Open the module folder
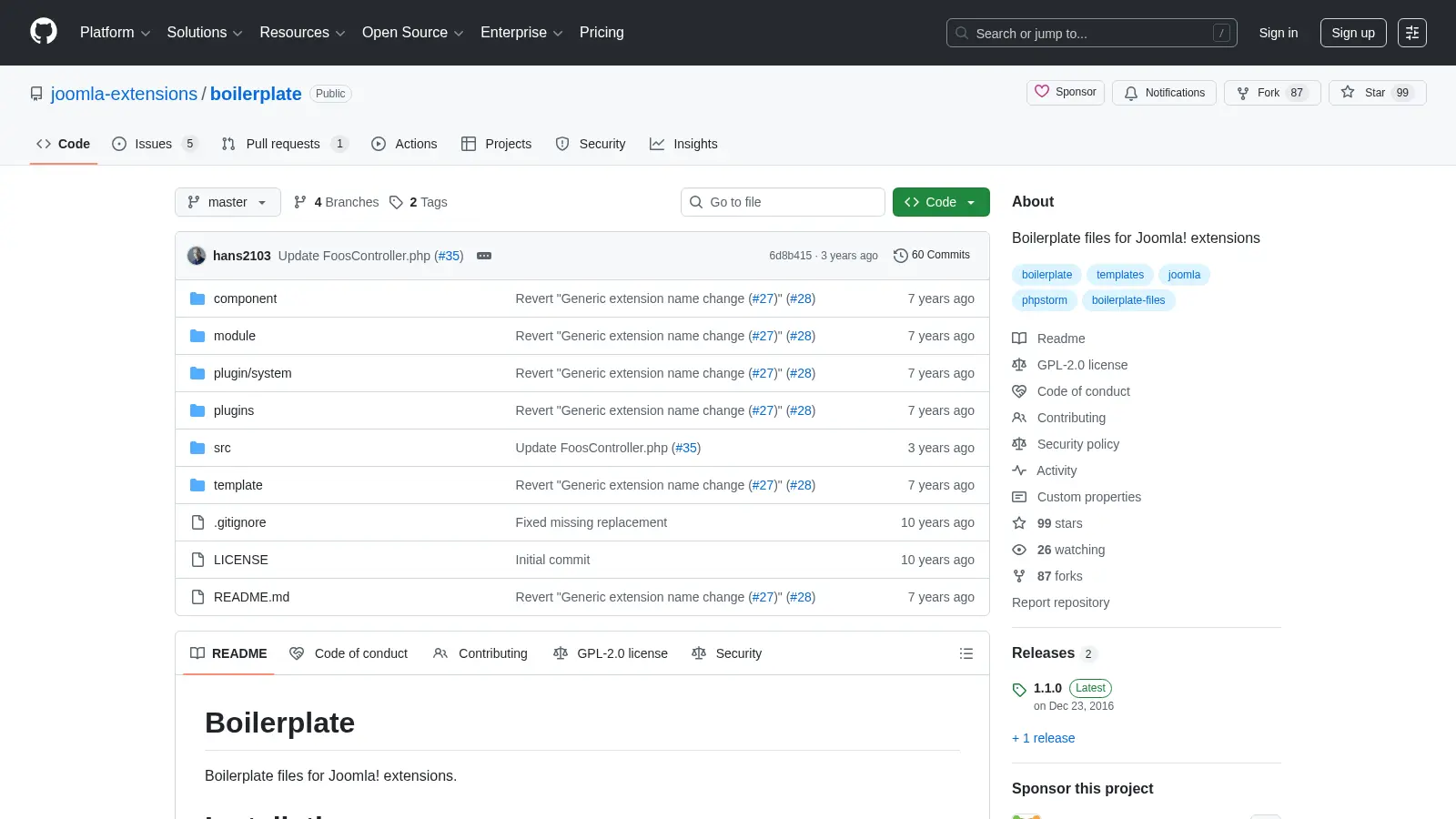Viewport: 1456px width, 819px height. [x=235, y=336]
